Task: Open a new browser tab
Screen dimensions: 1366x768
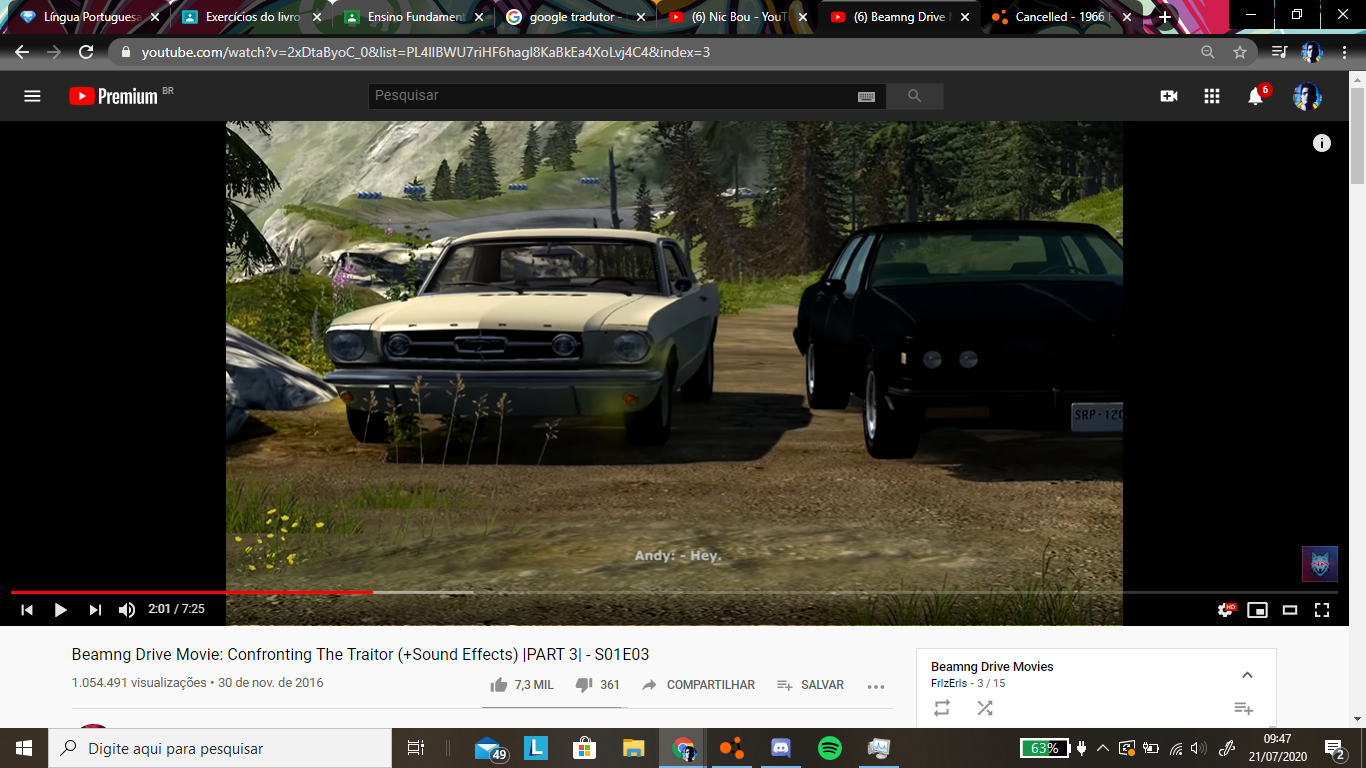Action: click(x=1164, y=17)
